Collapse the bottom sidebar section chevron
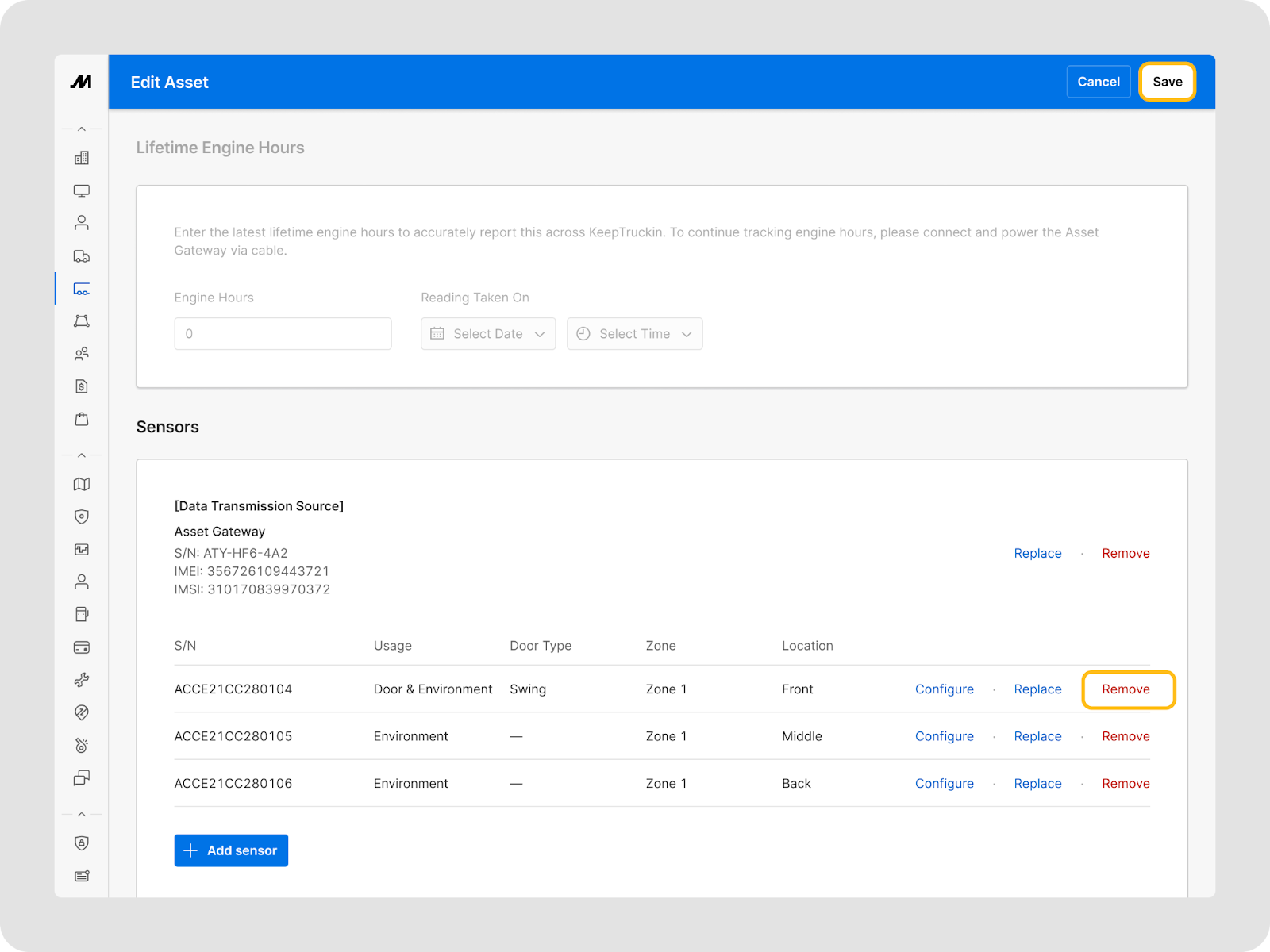The image size is (1270, 952). point(81,814)
